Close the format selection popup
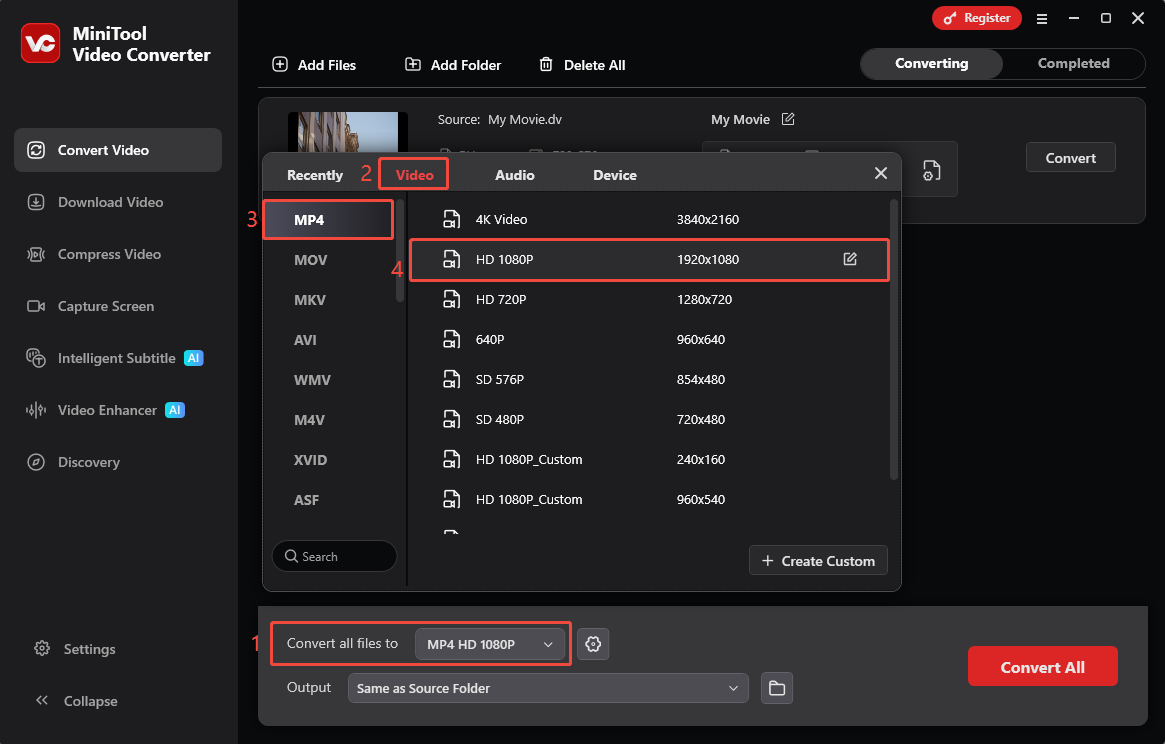The height and width of the screenshot is (744, 1165). tap(881, 173)
